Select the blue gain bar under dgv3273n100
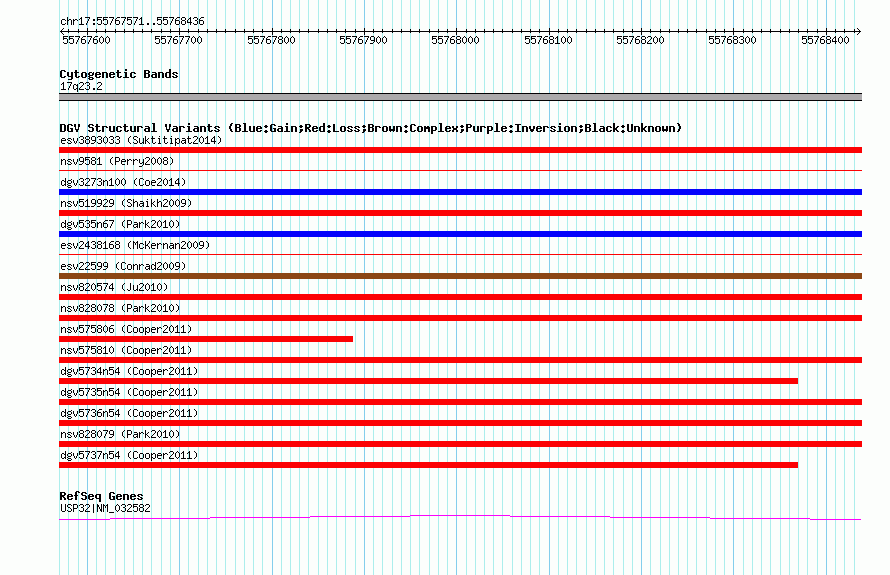 point(460,192)
